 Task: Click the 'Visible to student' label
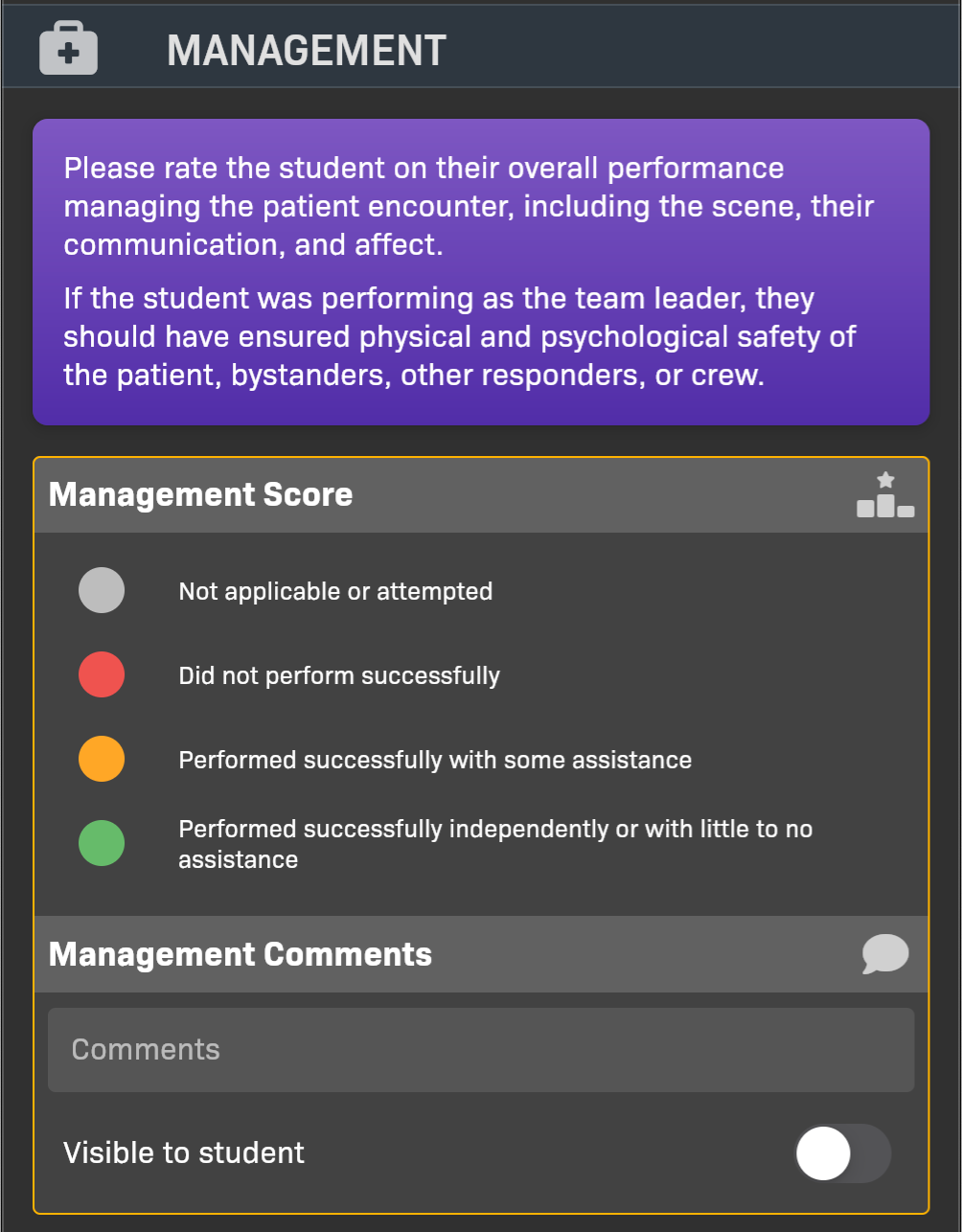[x=184, y=1152]
